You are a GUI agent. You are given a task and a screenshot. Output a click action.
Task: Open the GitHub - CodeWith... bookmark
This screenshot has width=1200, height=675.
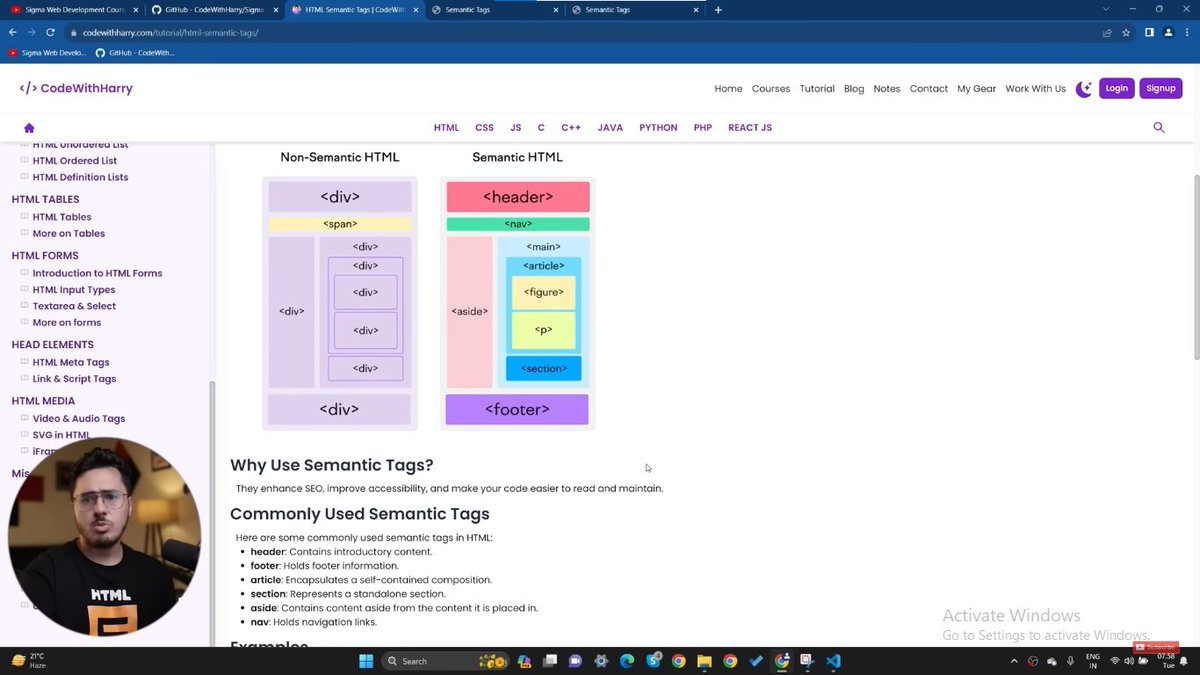(134, 52)
